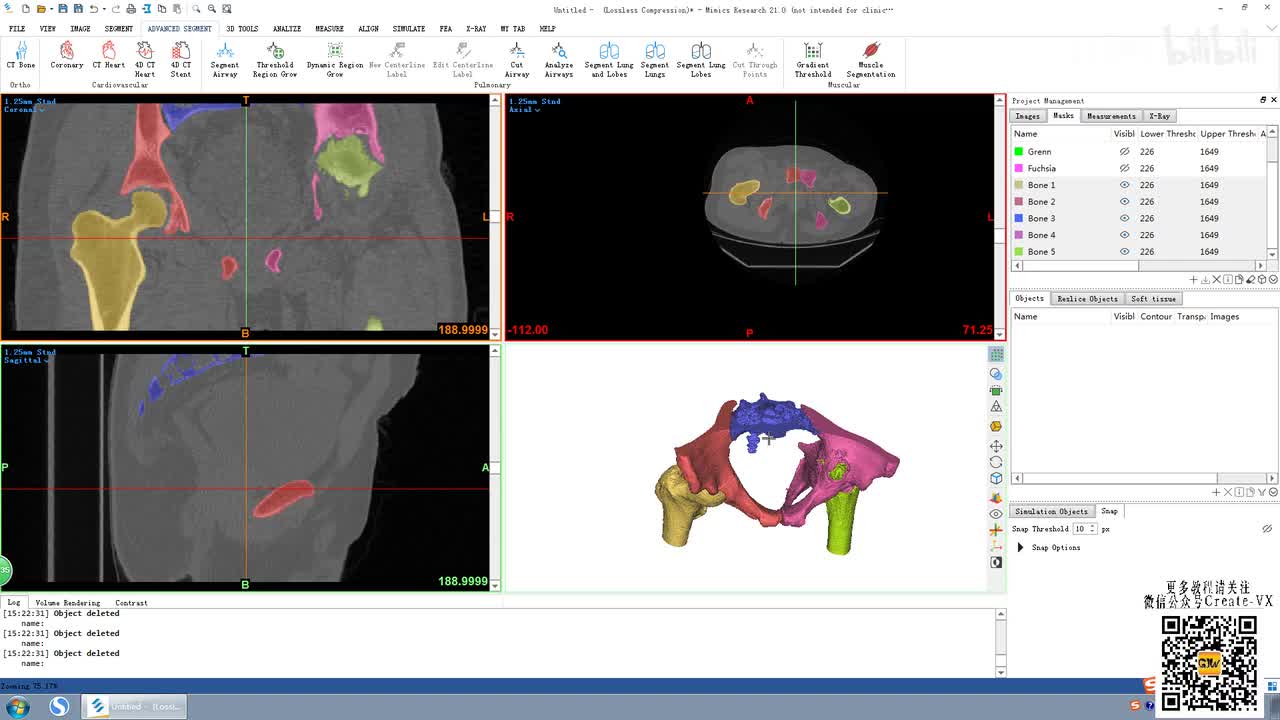Add a new mask with the plus icon
The width and height of the screenshot is (1280, 720).
tap(1194, 280)
